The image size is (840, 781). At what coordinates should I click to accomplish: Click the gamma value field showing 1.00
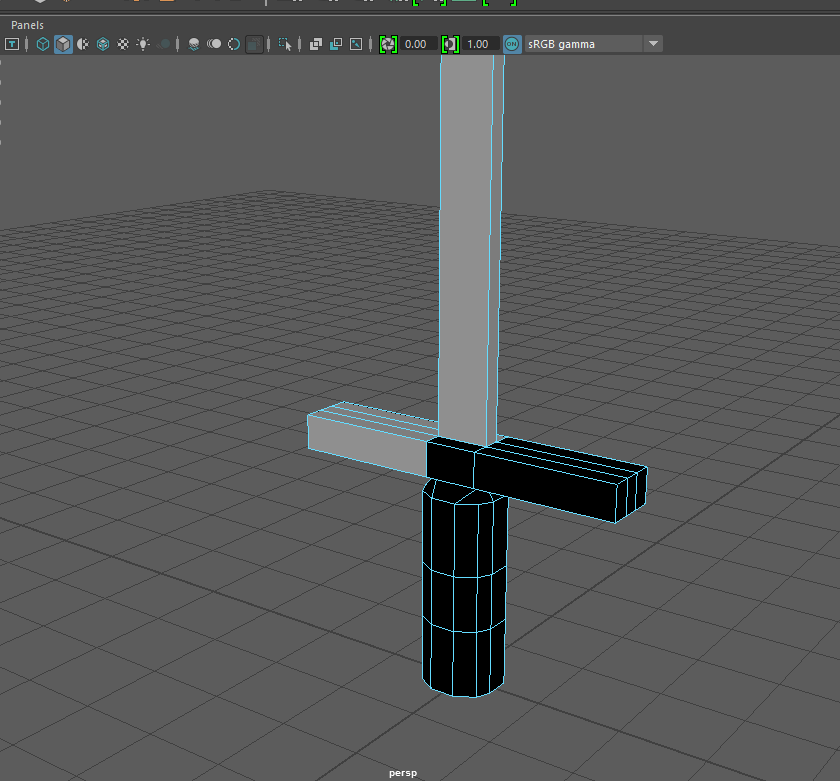[478, 44]
